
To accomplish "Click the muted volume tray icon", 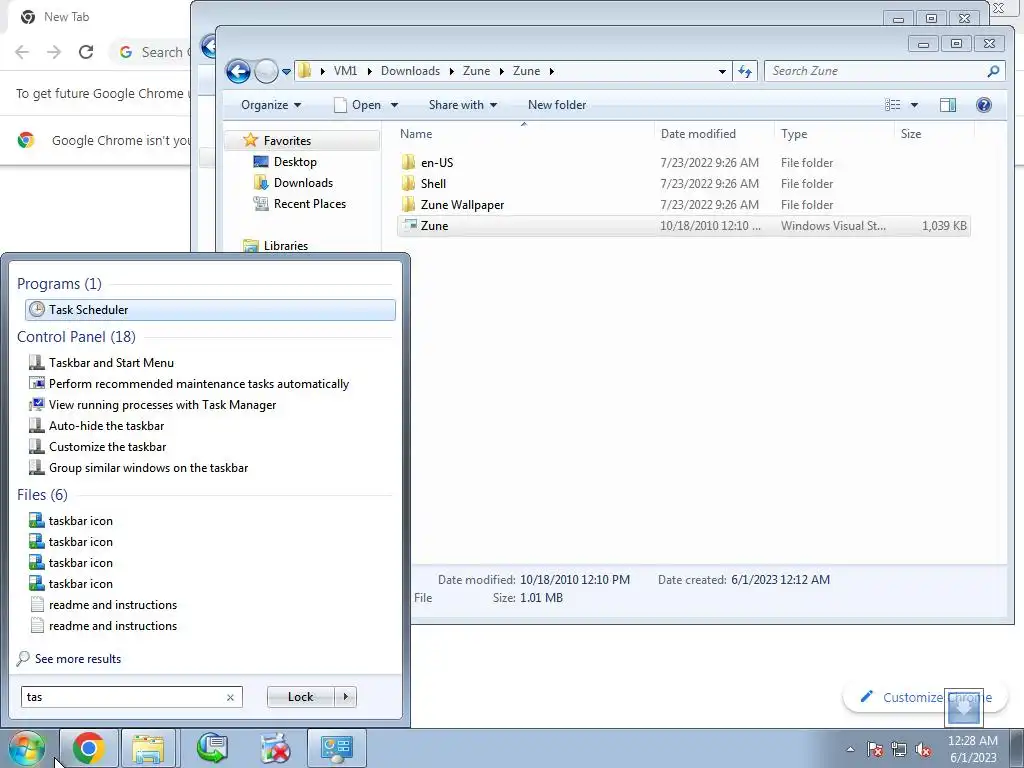I will coord(923,749).
